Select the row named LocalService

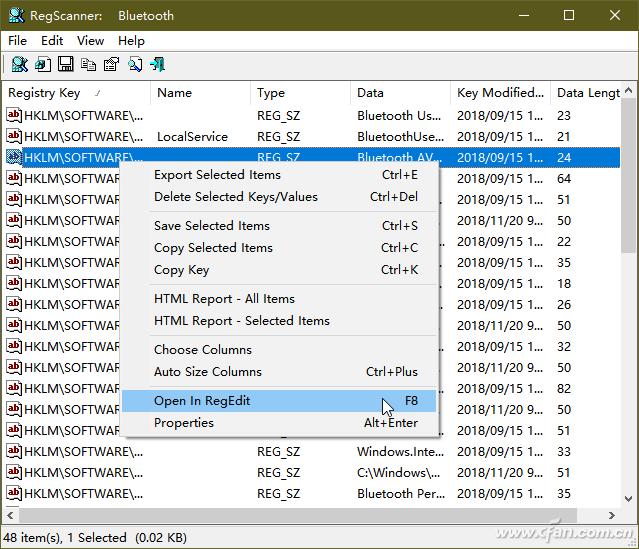[x=192, y=137]
